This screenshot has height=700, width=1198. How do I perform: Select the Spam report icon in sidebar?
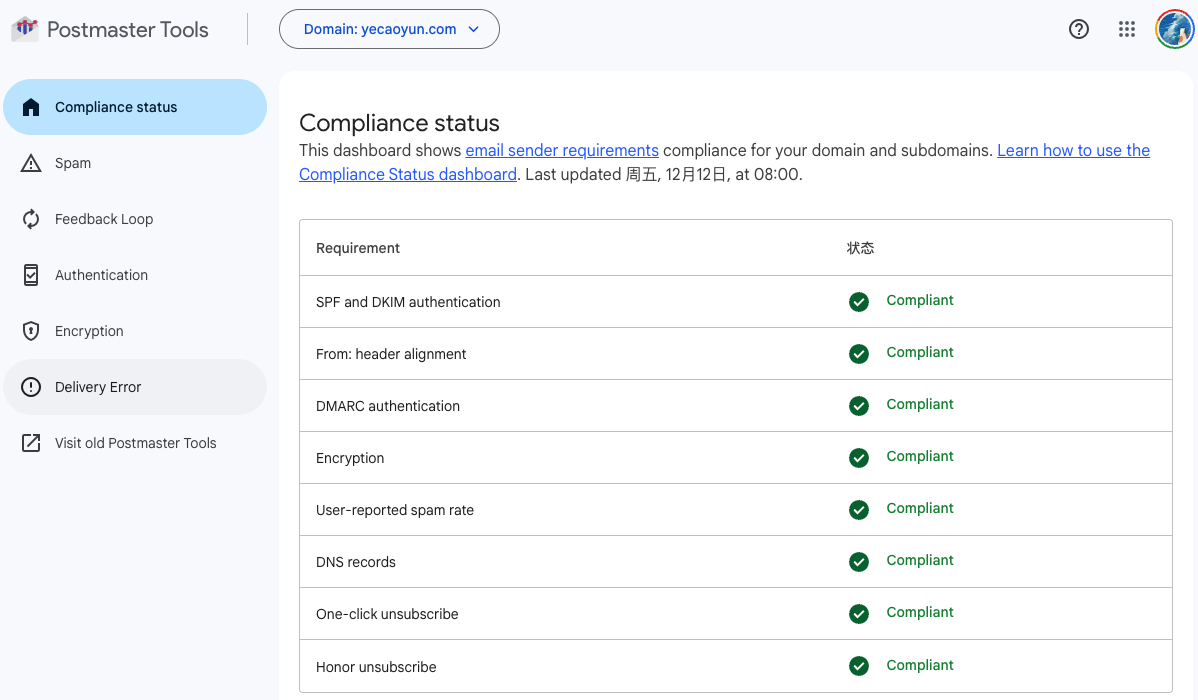(x=30, y=162)
